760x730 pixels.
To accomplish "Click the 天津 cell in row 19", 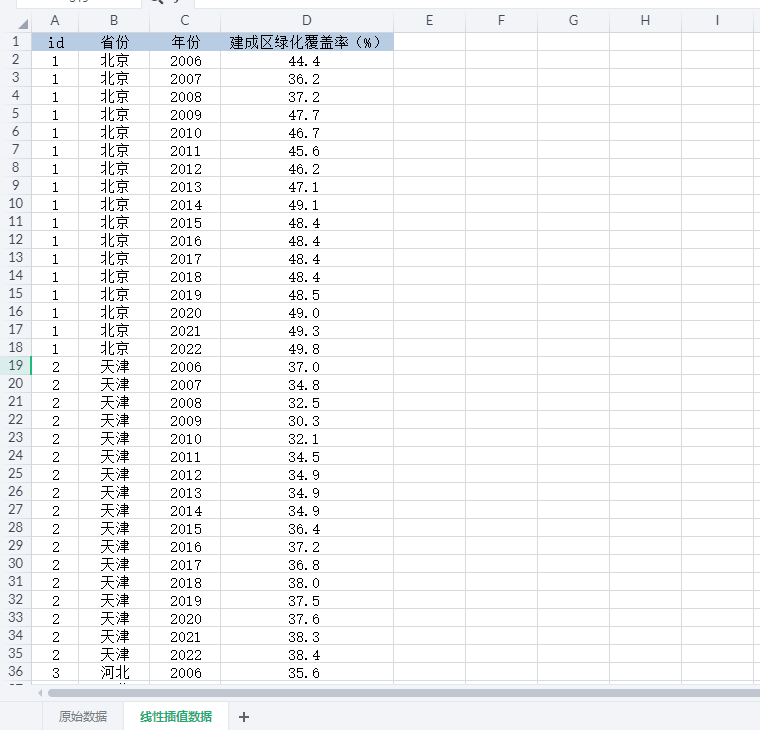I will pyautogui.click(x=114, y=366).
